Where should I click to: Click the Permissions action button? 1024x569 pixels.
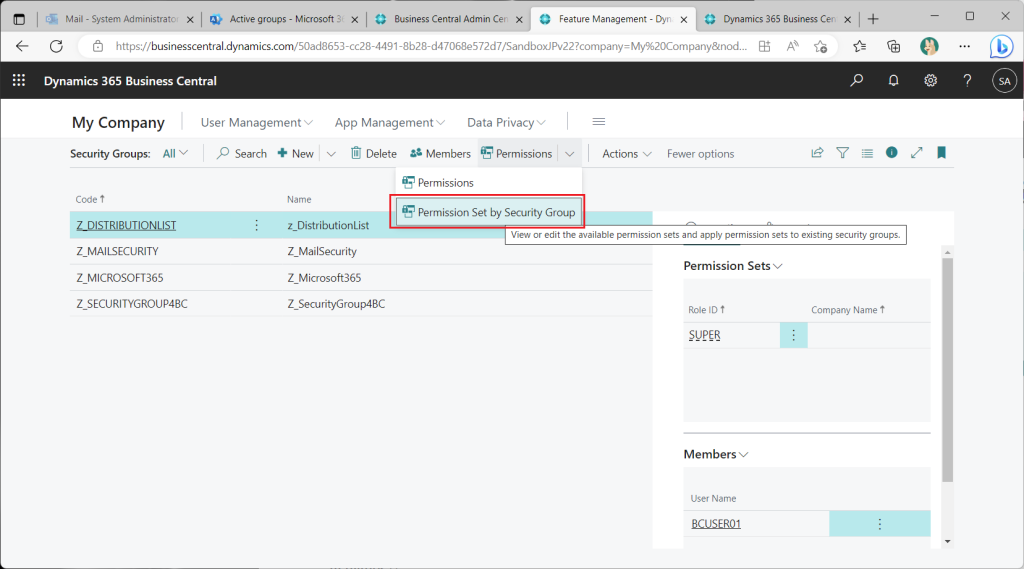pyautogui.click(x=517, y=154)
